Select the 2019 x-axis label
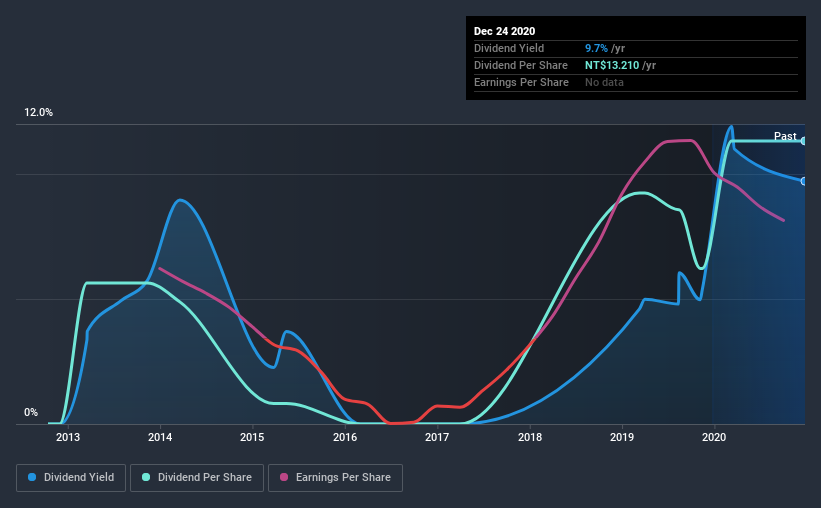Screen dimensions: 821x508 pos(622,437)
